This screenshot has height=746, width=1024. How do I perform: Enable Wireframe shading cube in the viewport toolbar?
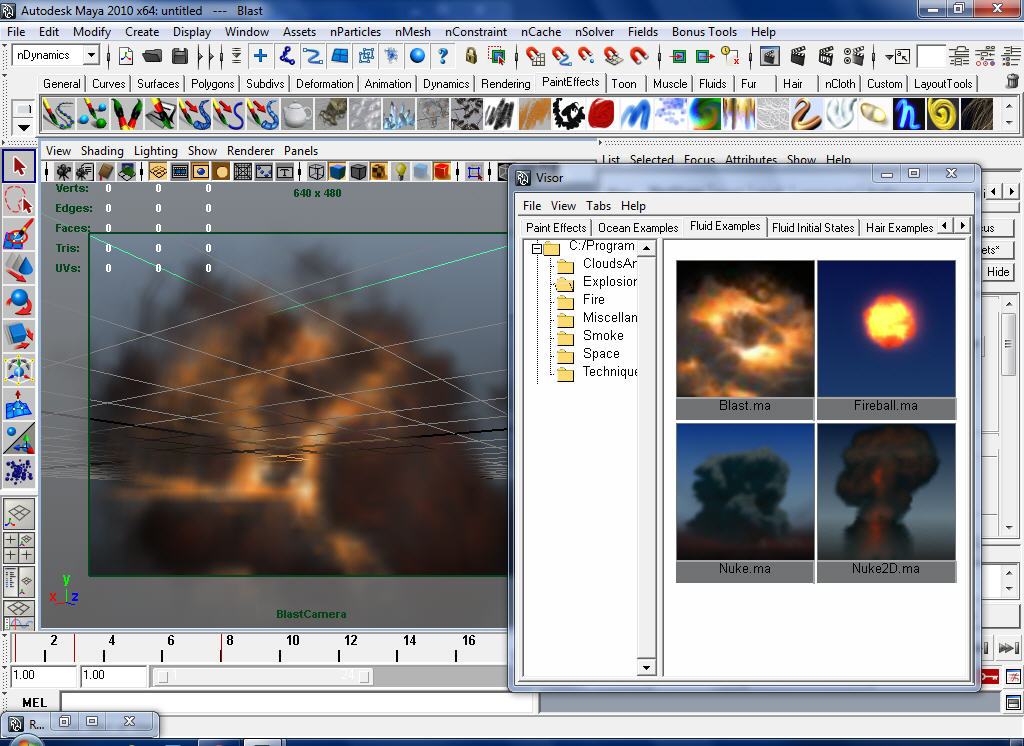(316, 172)
